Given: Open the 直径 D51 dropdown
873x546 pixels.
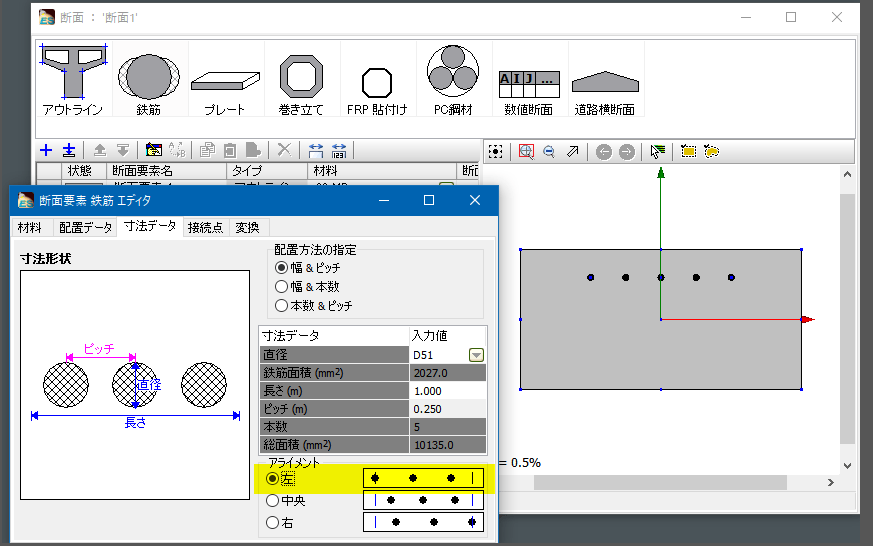Looking at the screenshot, I should (x=476, y=355).
